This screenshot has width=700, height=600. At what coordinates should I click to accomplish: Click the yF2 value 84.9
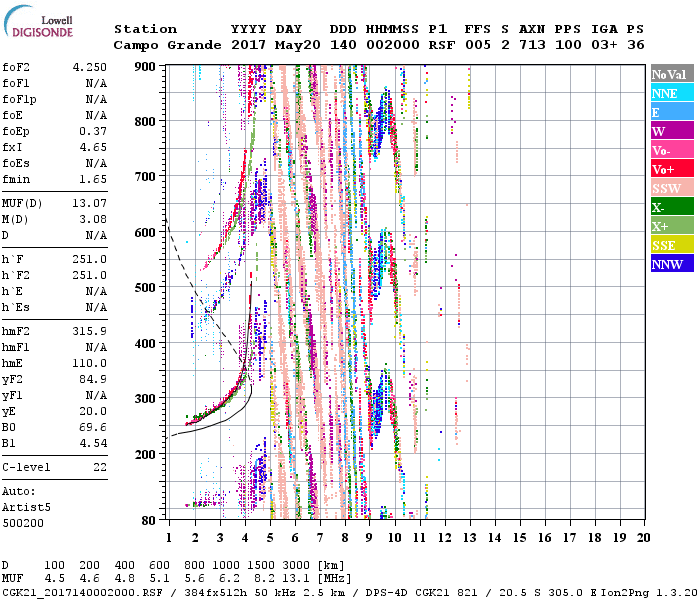click(93, 379)
